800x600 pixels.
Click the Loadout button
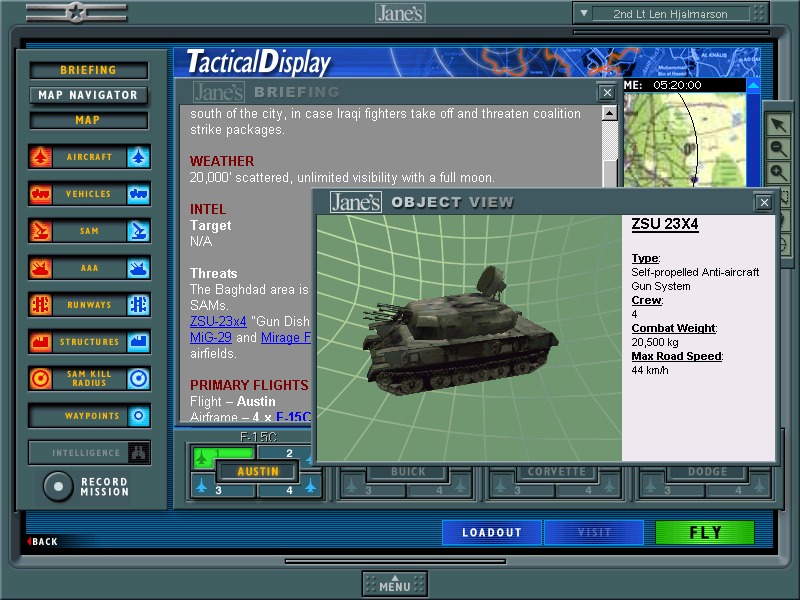tap(492, 533)
